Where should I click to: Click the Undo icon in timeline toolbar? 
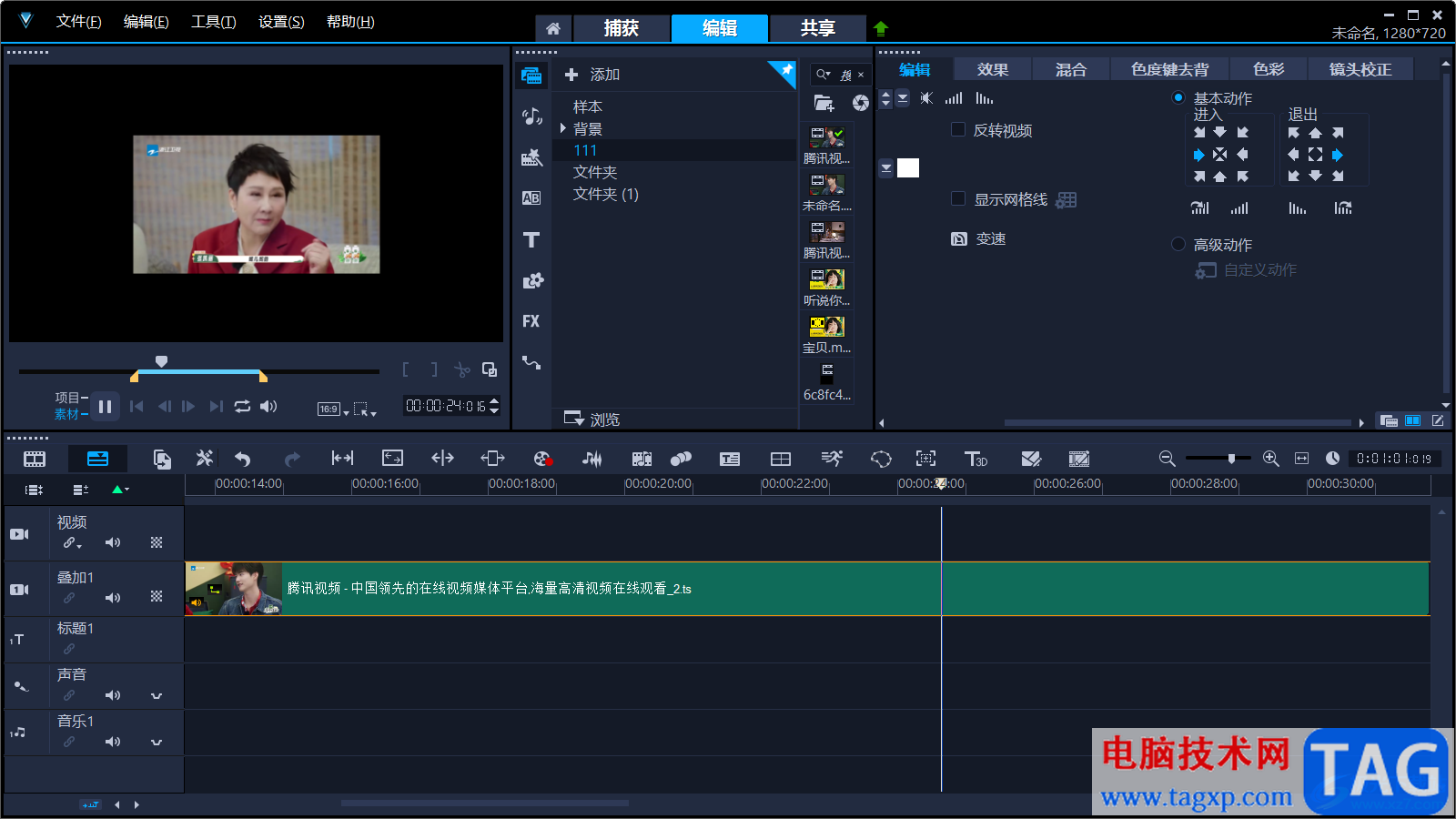(x=242, y=459)
